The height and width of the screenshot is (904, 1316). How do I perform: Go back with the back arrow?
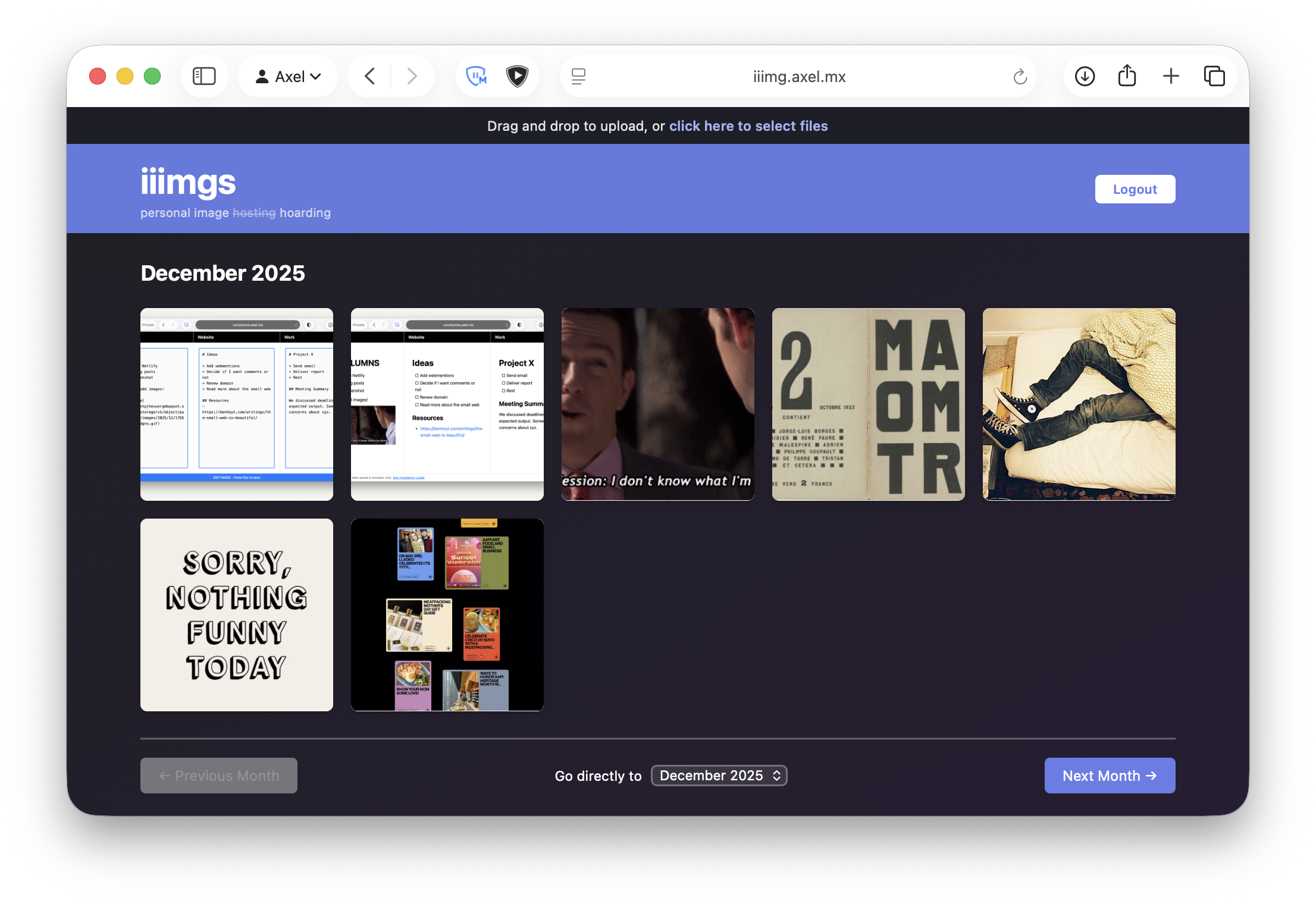coord(369,76)
